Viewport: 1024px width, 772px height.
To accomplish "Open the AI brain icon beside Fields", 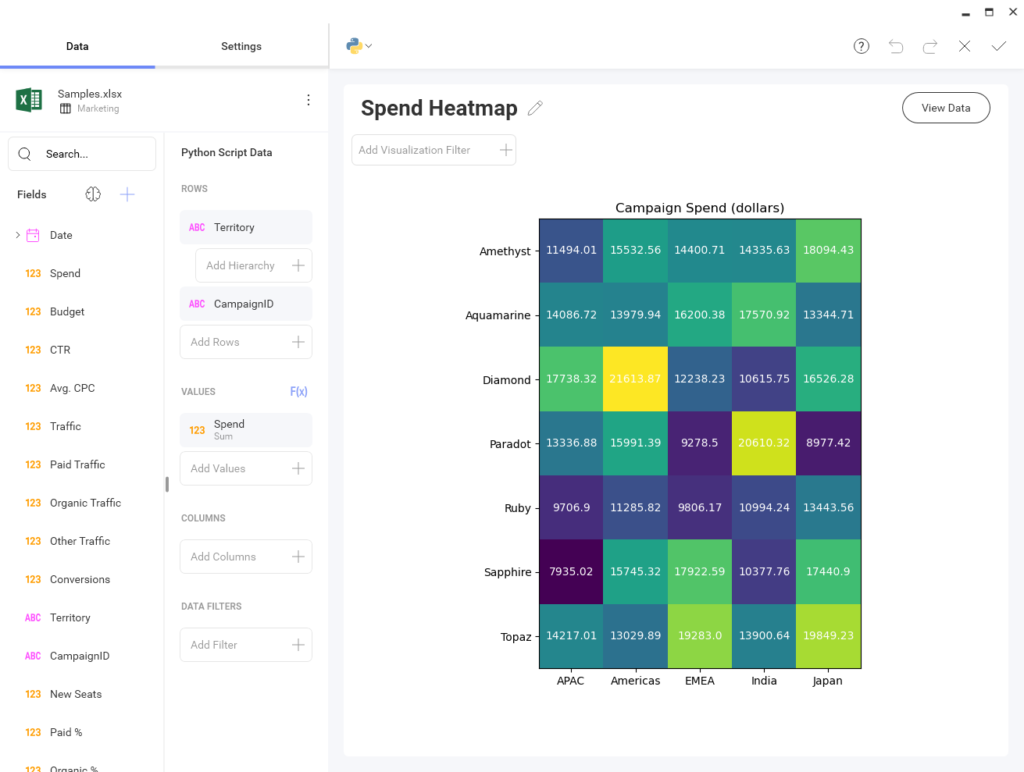I will pyautogui.click(x=93, y=194).
